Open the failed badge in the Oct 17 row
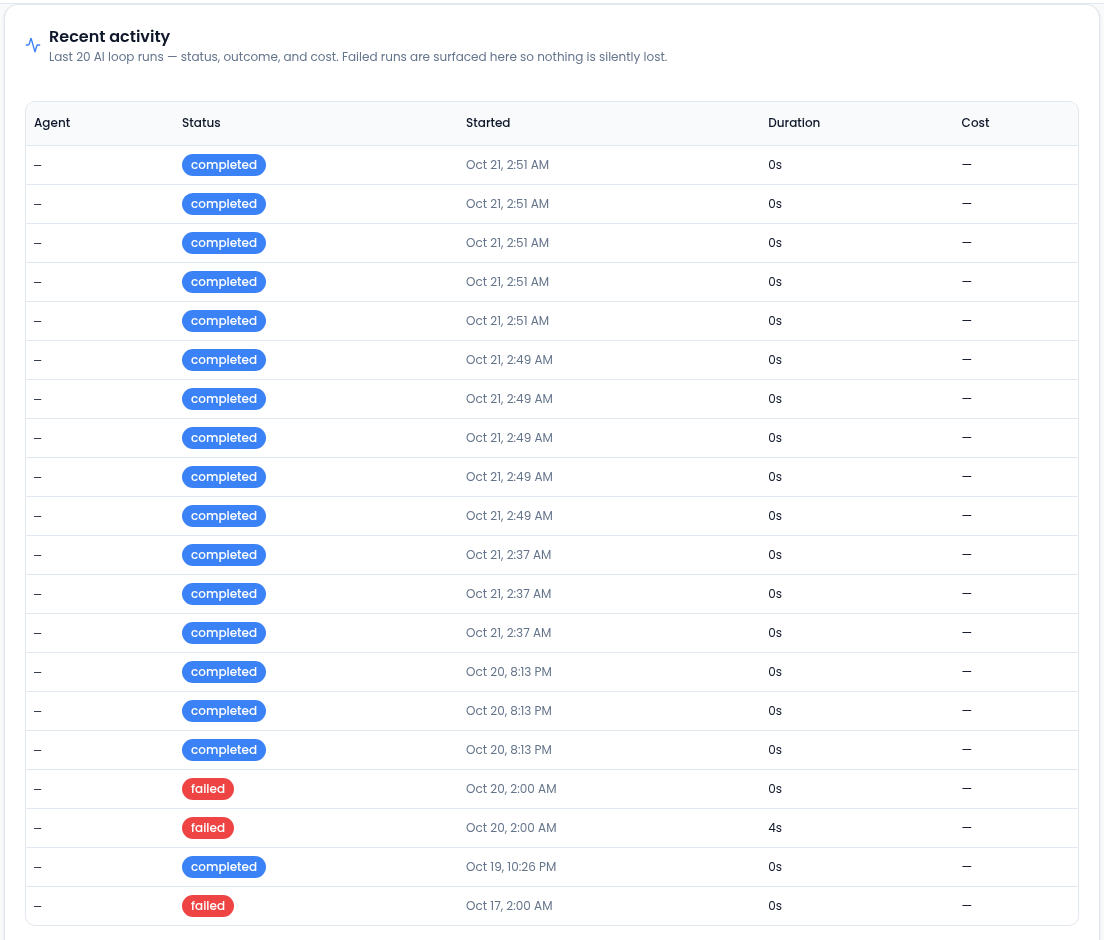1104x940 pixels. [208, 905]
